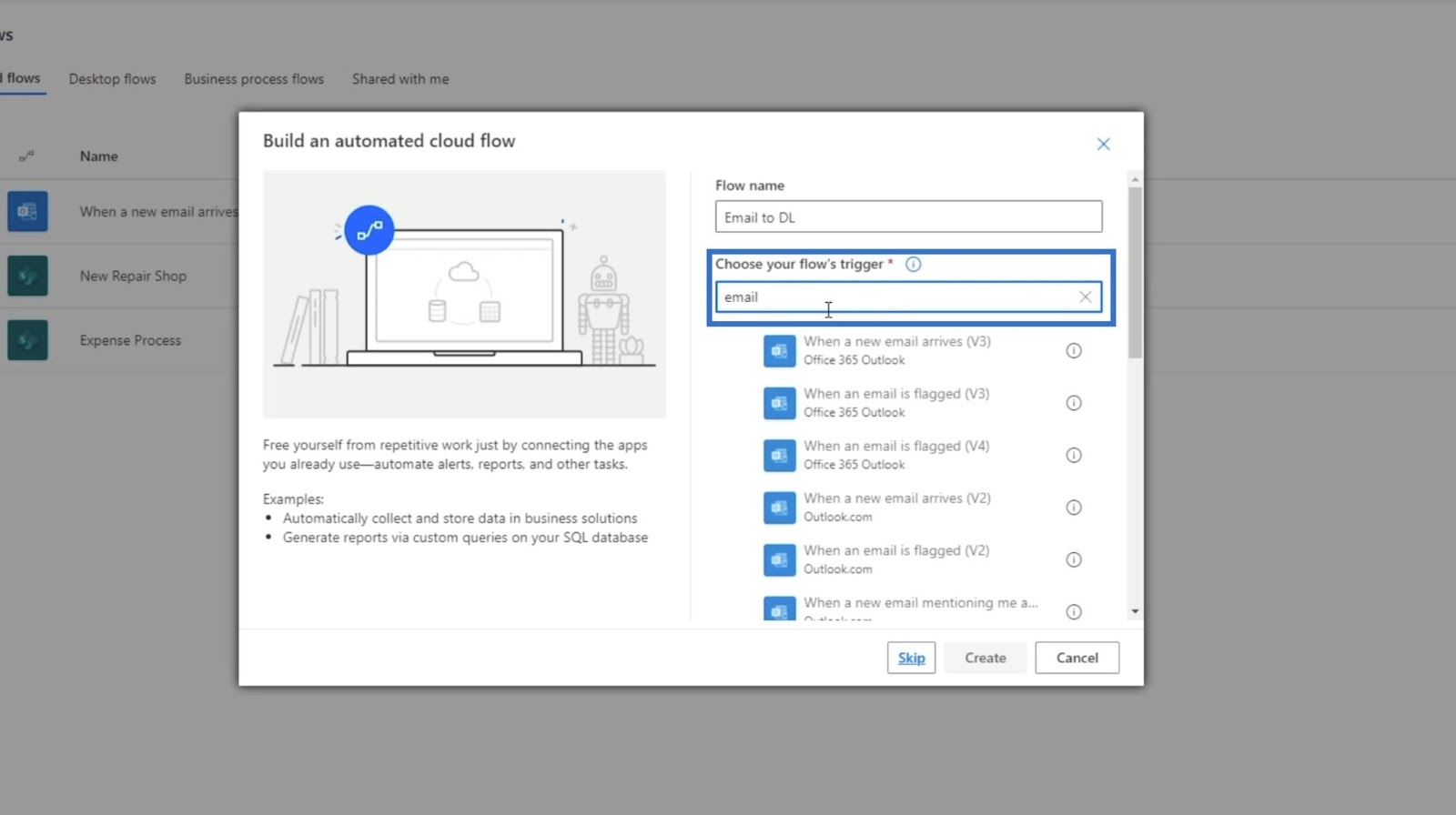
Task: Click Outlook icon for 'new email arrives (V3)'
Action: point(779,350)
